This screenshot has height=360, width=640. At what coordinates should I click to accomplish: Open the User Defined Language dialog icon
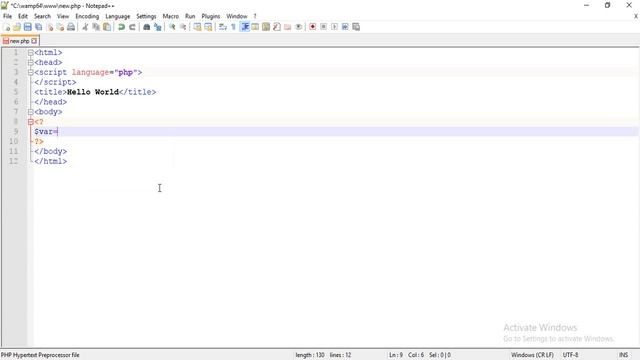point(255,27)
